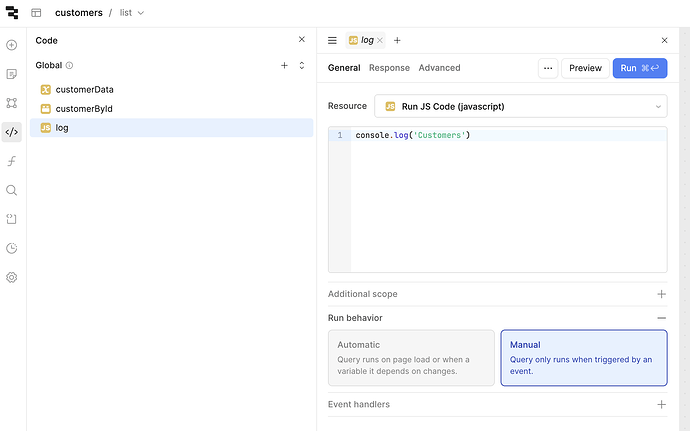The image size is (690, 431).
Task: Select the log JS query
Action: [172, 128]
